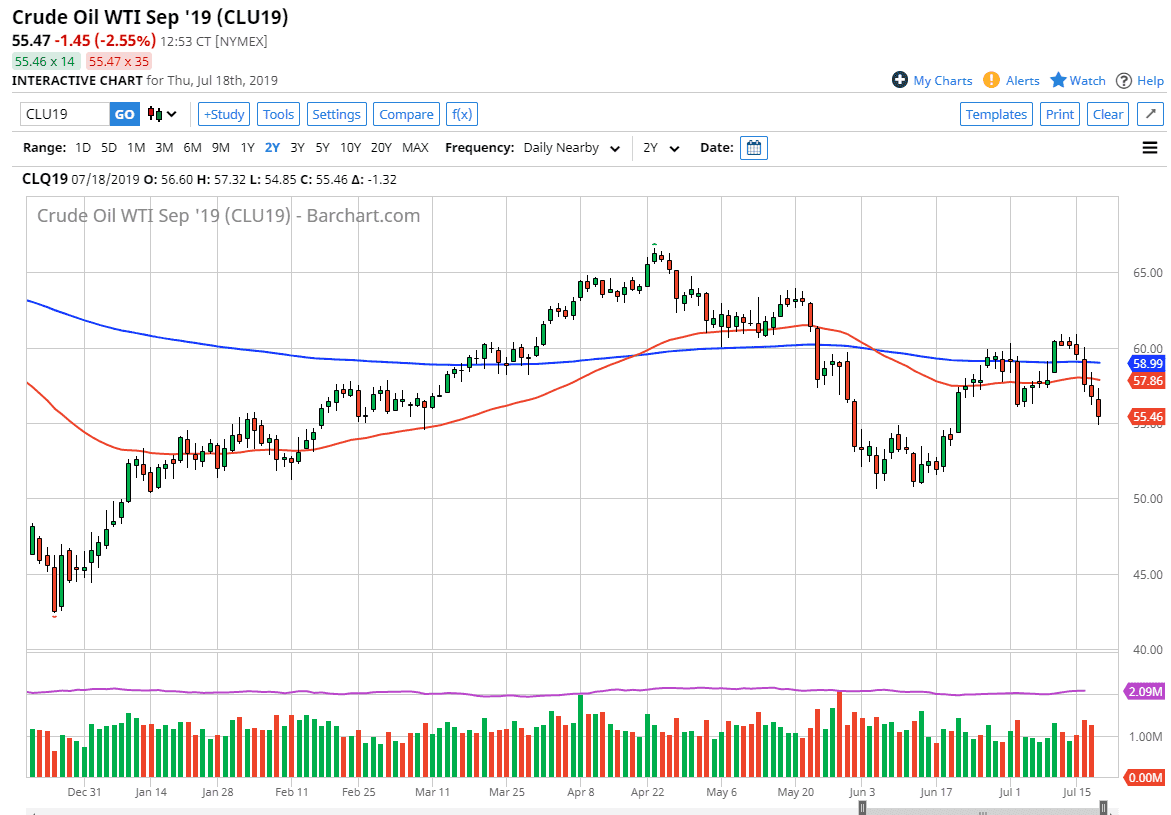1171x815 pixels.
Task: Click the candlestick chart type icon
Action: [x=156, y=114]
